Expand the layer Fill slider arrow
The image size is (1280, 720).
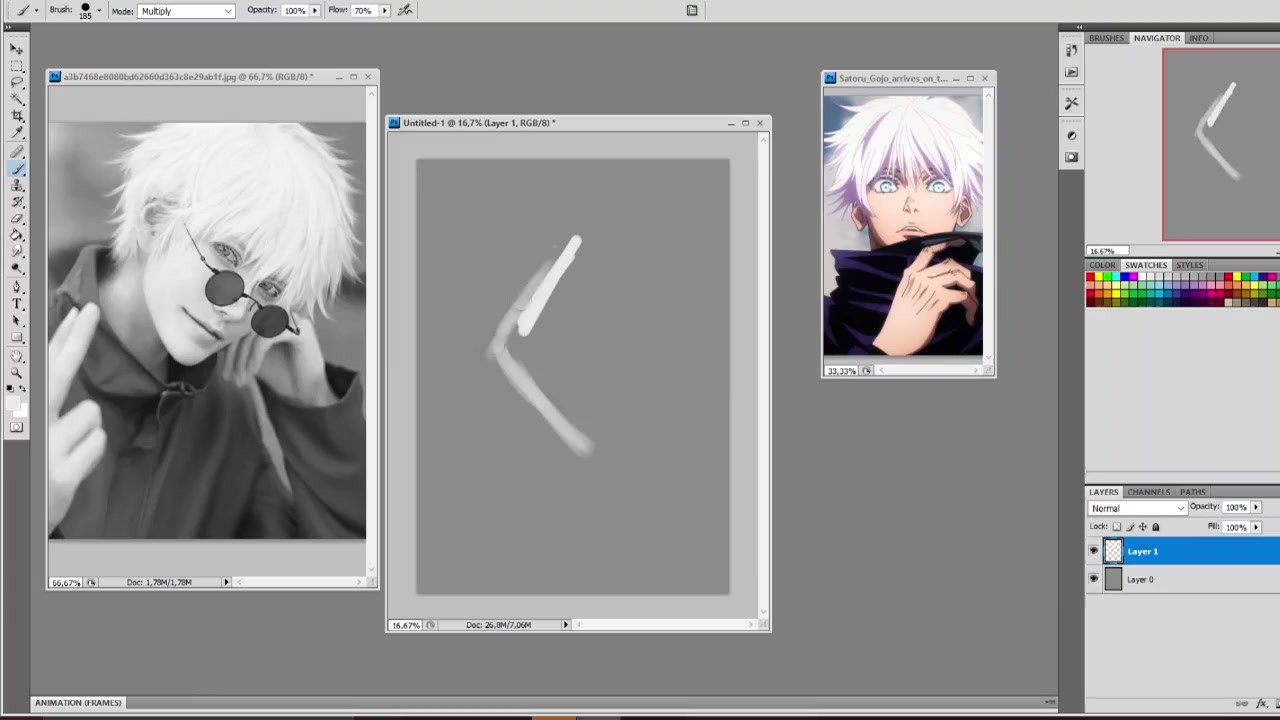click(x=1256, y=527)
